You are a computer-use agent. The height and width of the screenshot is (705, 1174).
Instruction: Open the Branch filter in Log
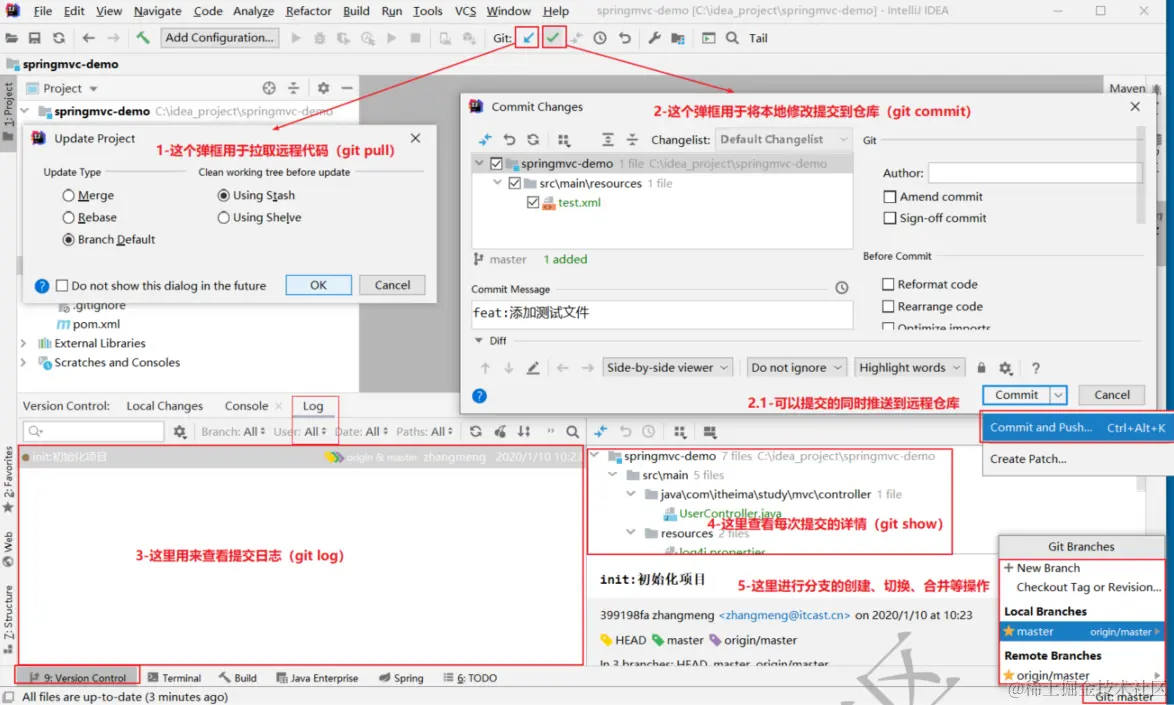[x=233, y=431]
